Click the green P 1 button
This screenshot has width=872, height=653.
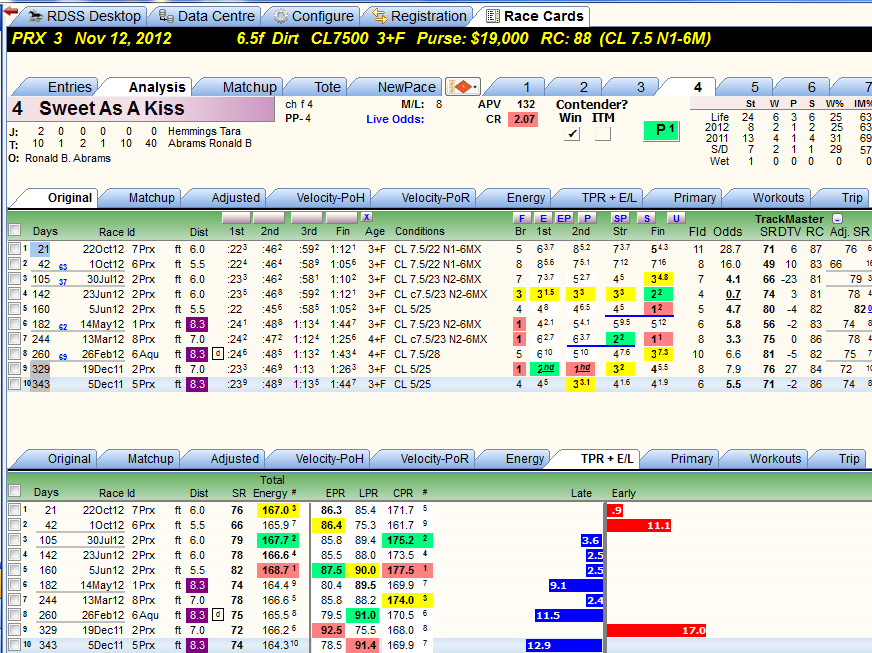[x=661, y=131]
